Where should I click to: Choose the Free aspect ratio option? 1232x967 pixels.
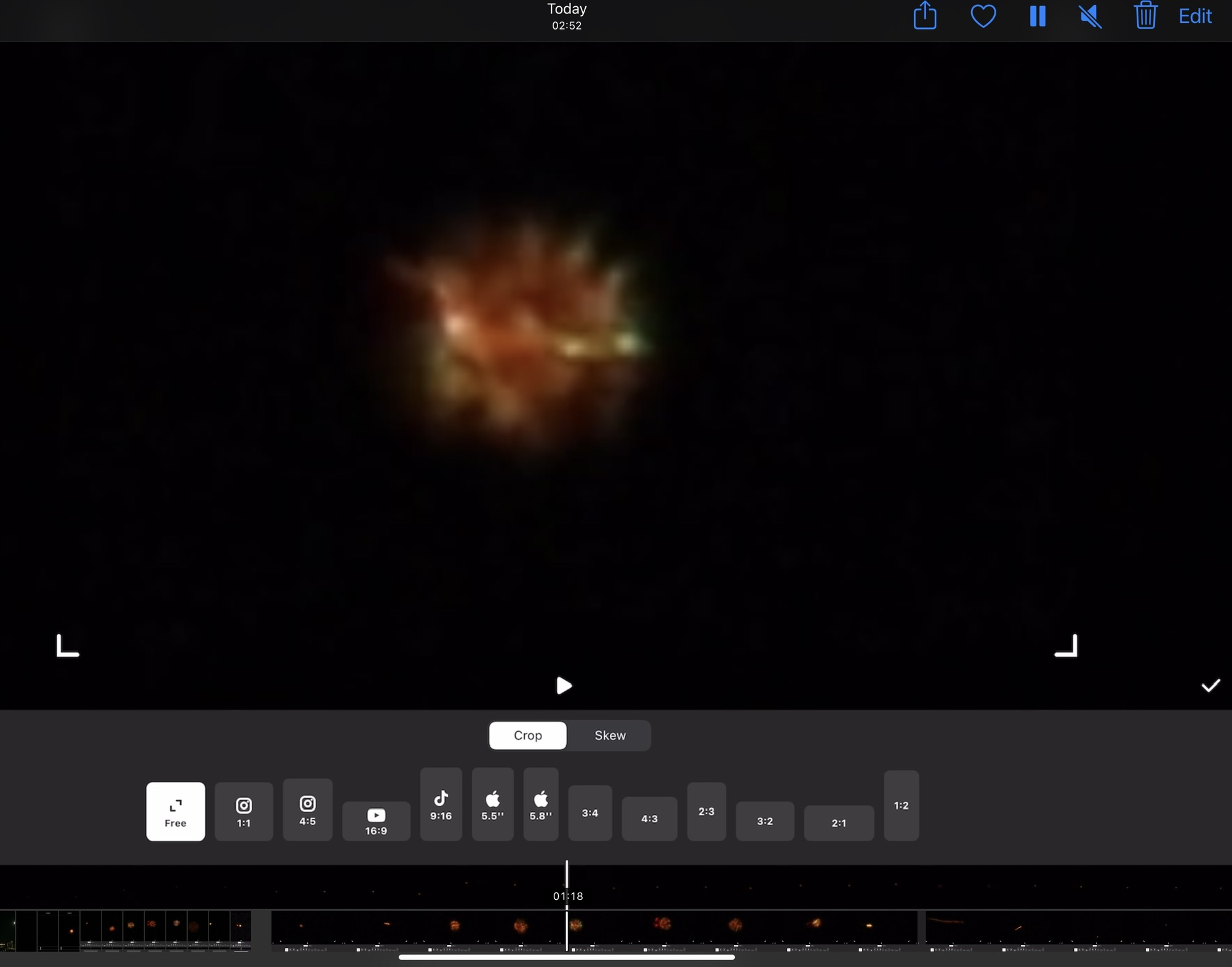click(x=175, y=811)
